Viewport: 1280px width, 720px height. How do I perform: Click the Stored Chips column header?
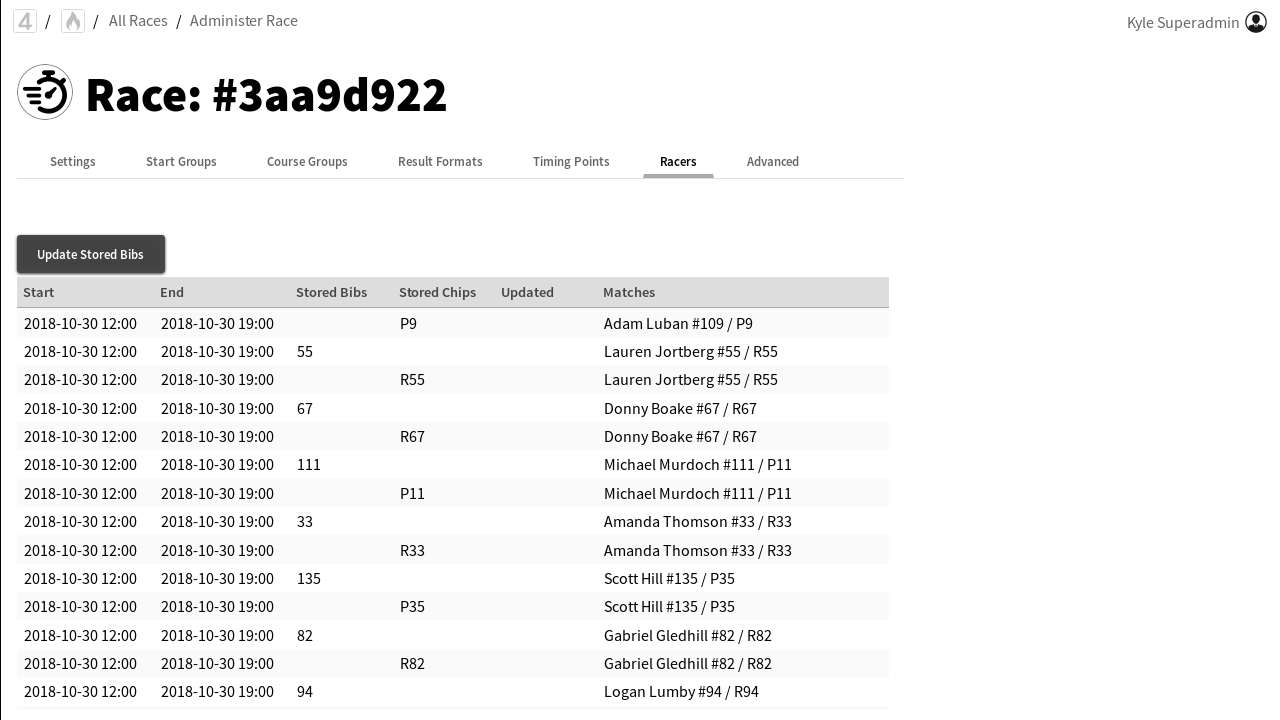tap(437, 292)
